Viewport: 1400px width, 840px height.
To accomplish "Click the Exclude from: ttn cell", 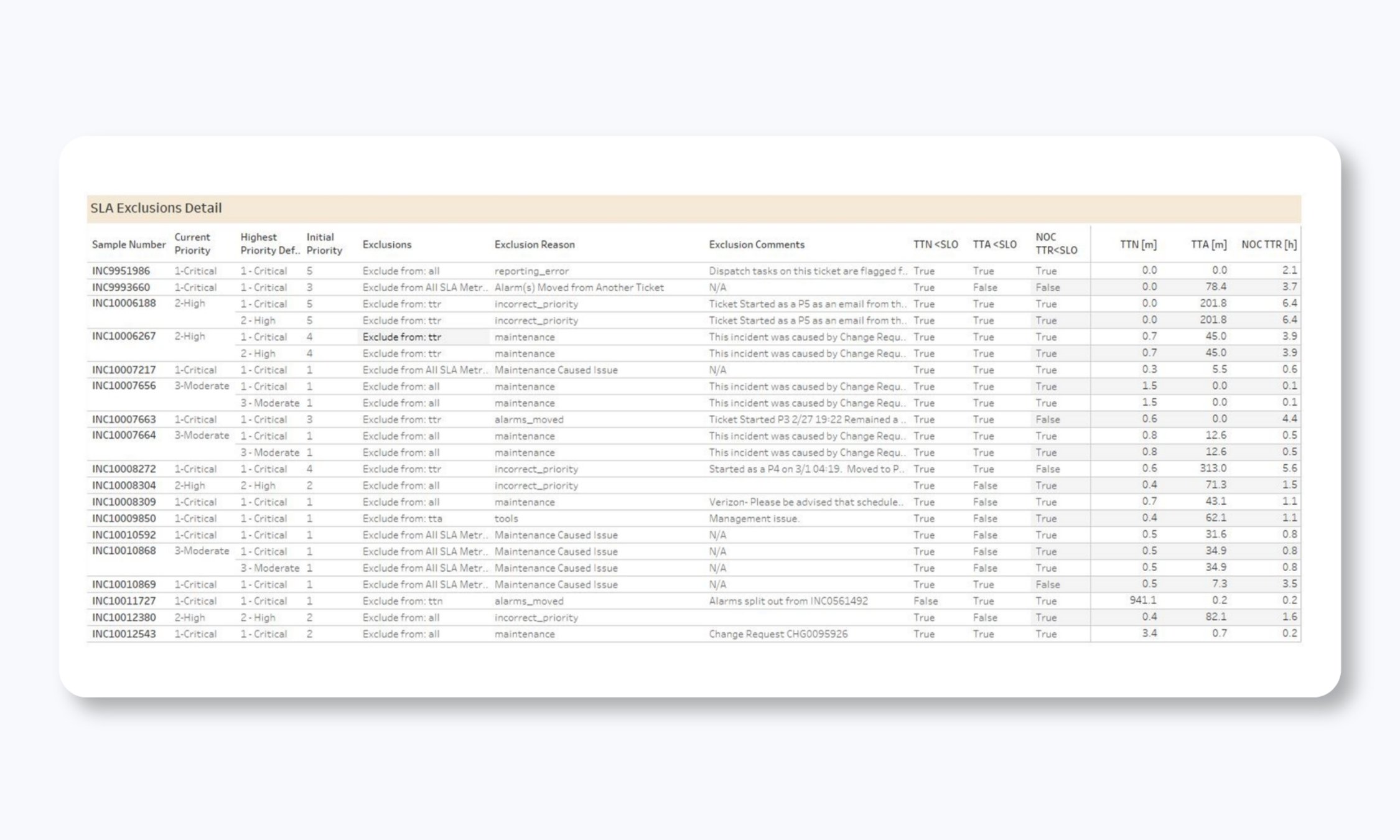I will click(402, 601).
